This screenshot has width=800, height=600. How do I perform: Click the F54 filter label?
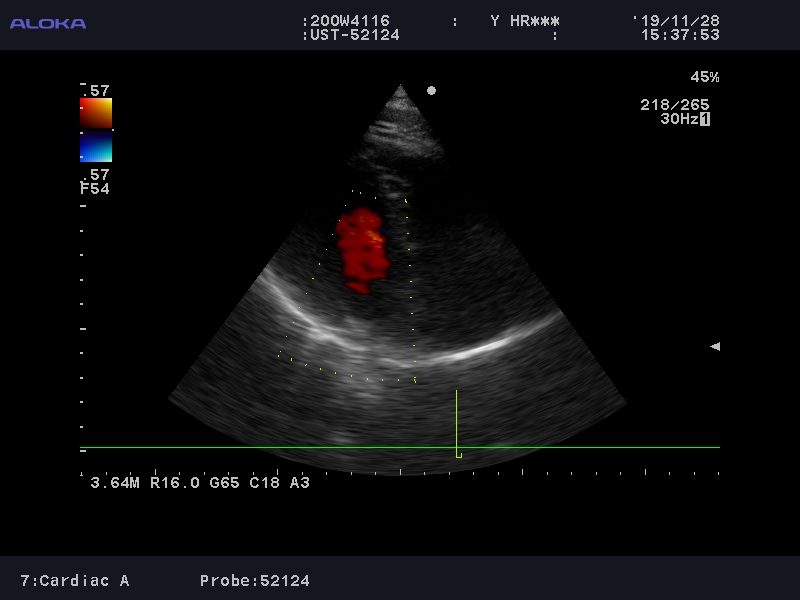[95, 188]
